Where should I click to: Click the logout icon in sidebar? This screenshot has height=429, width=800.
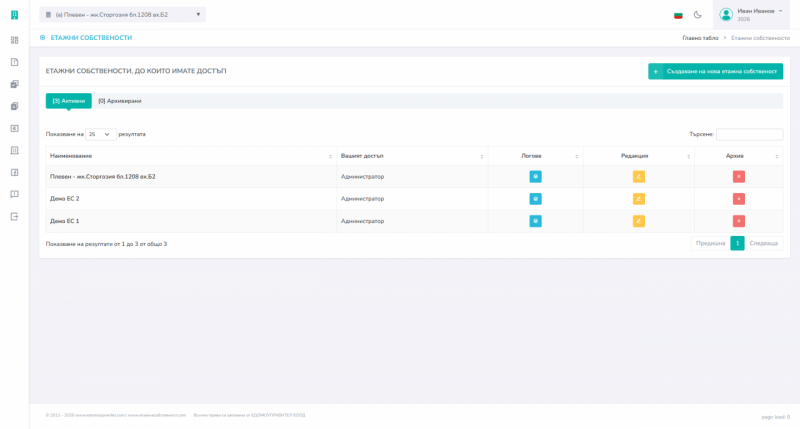pyautogui.click(x=14, y=216)
